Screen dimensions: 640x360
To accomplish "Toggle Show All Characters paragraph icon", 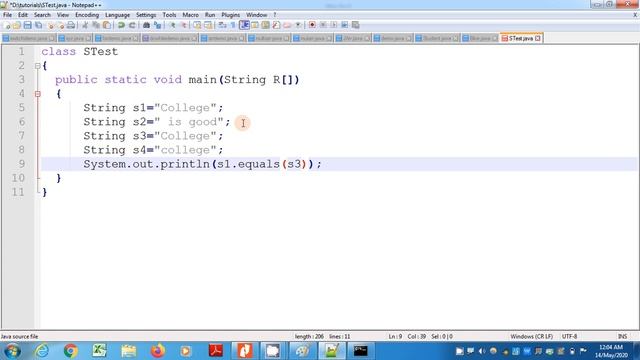I will [233, 25].
